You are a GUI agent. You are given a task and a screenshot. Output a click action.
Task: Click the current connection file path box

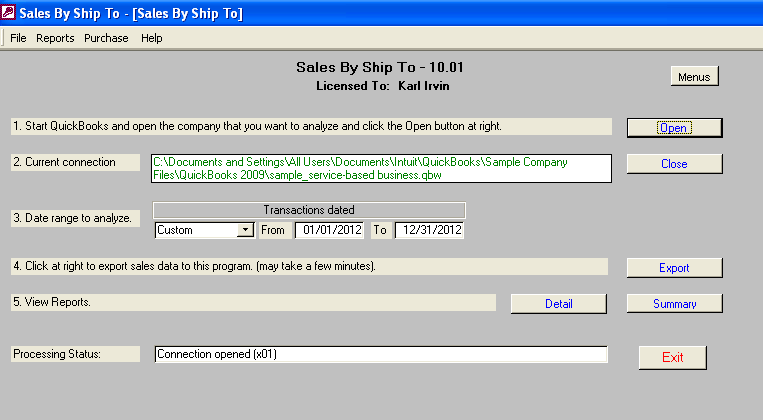pos(382,168)
